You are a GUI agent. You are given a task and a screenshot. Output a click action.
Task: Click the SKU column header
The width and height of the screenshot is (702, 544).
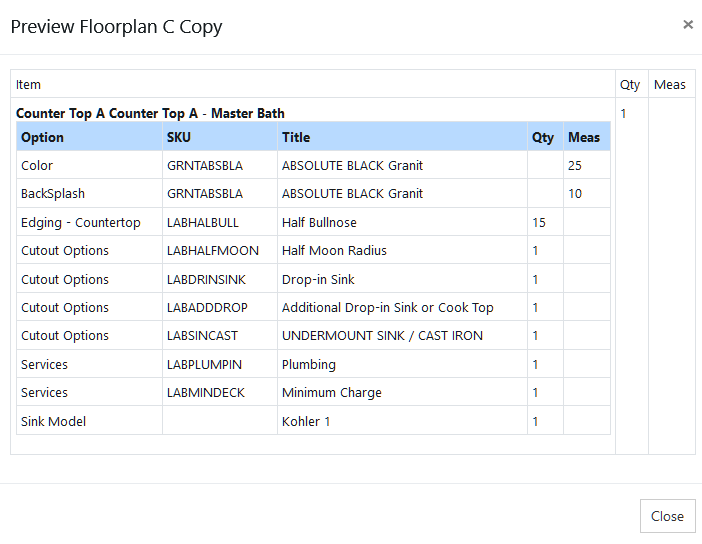(x=178, y=137)
